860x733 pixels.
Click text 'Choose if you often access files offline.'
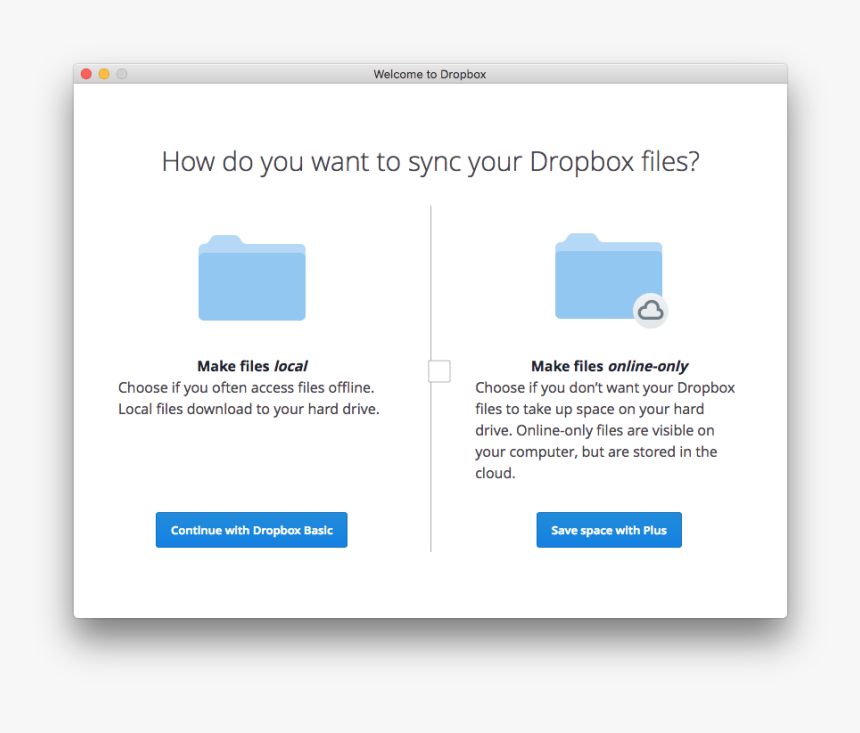click(246, 388)
